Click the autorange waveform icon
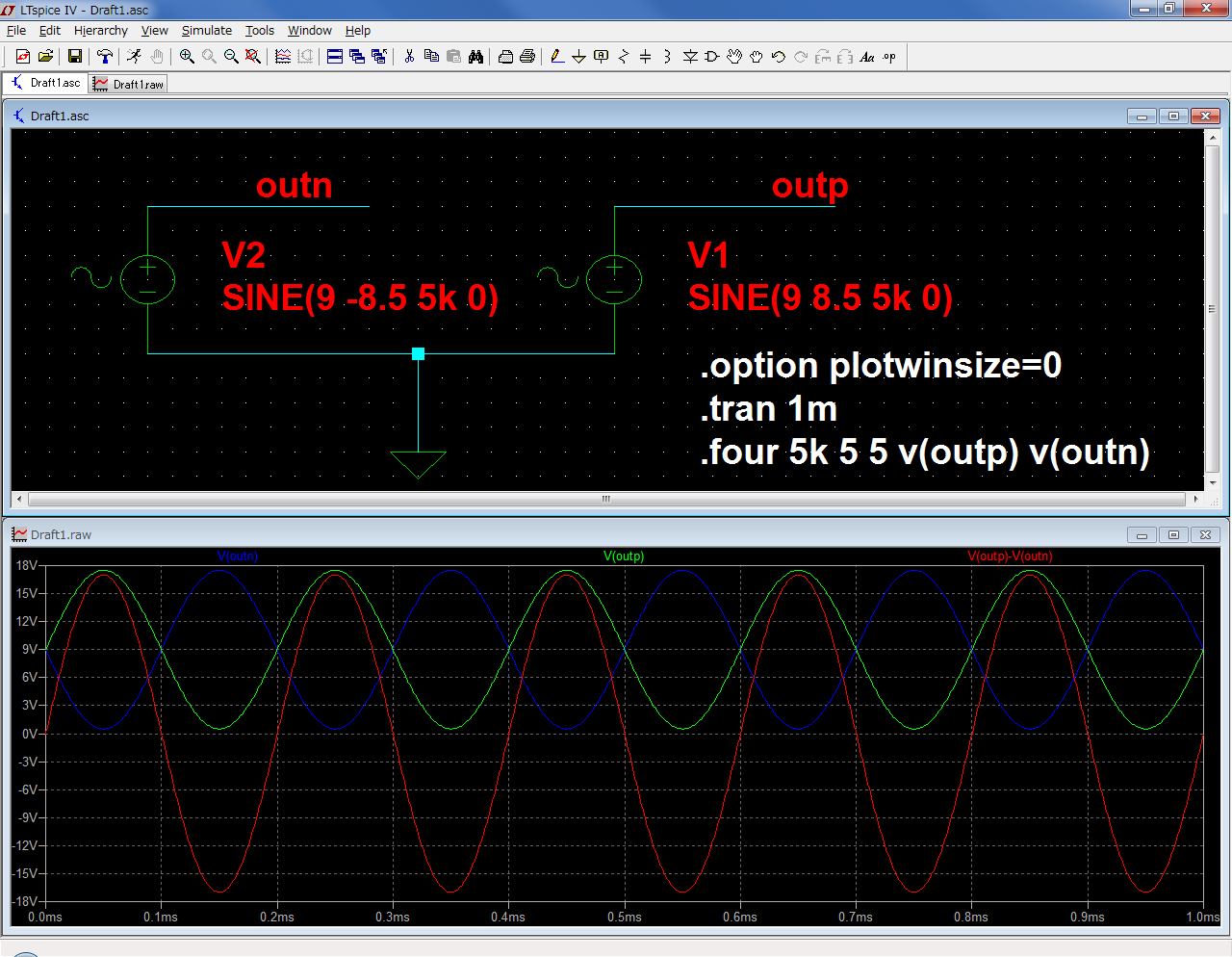 pyautogui.click(x=283, y=57)
